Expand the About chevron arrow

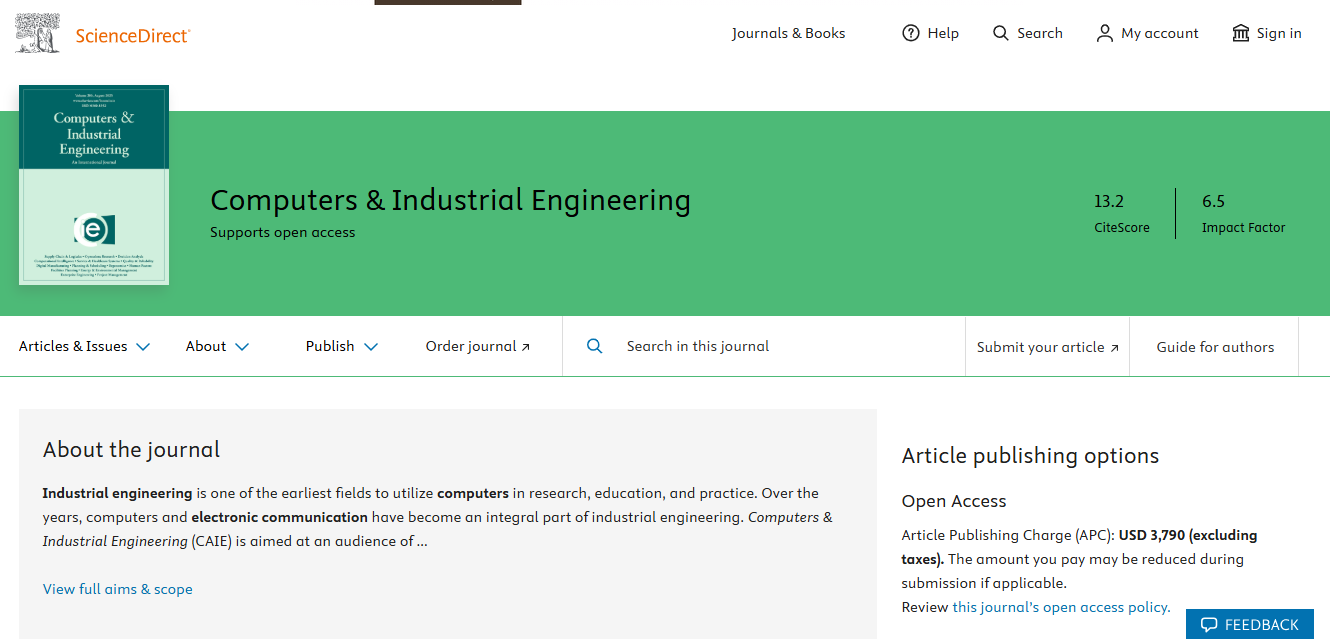(242, 347)
